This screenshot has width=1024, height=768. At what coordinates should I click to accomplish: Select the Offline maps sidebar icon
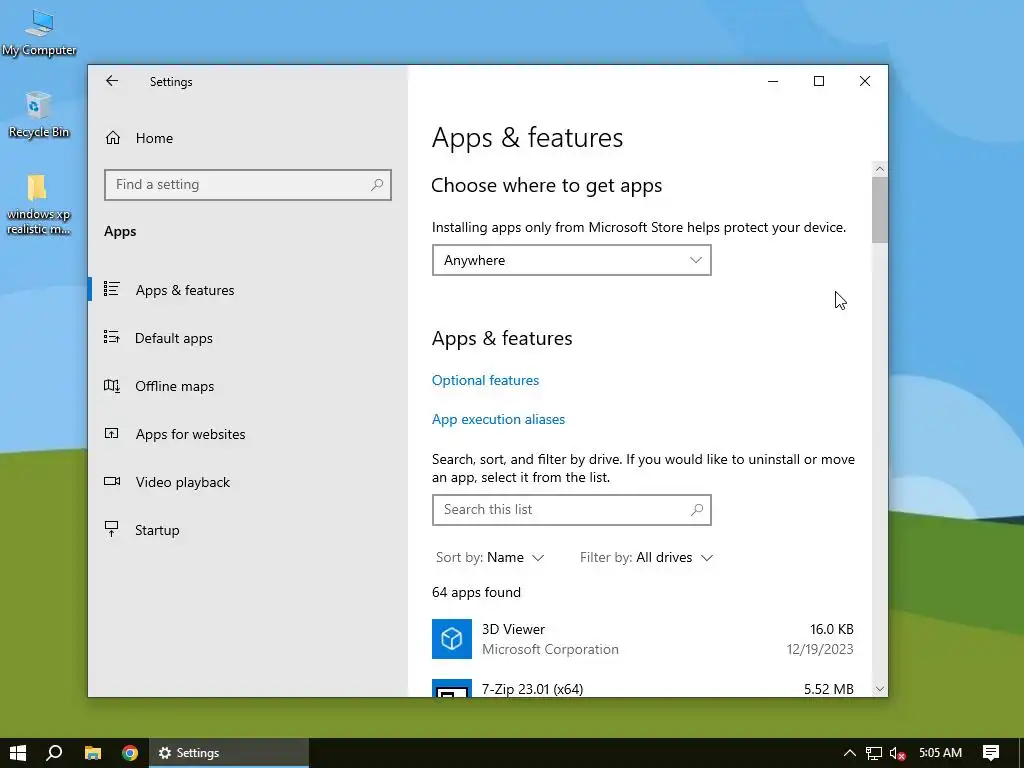pos(112,385)
